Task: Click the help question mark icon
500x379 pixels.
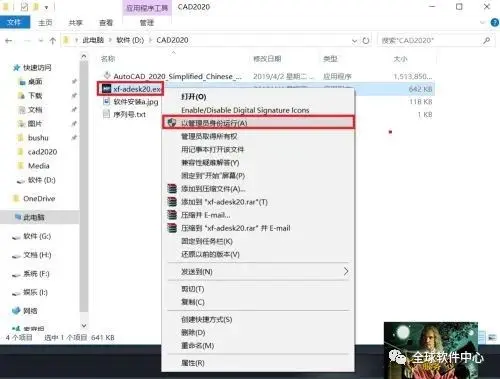Action: coord(495,23)
